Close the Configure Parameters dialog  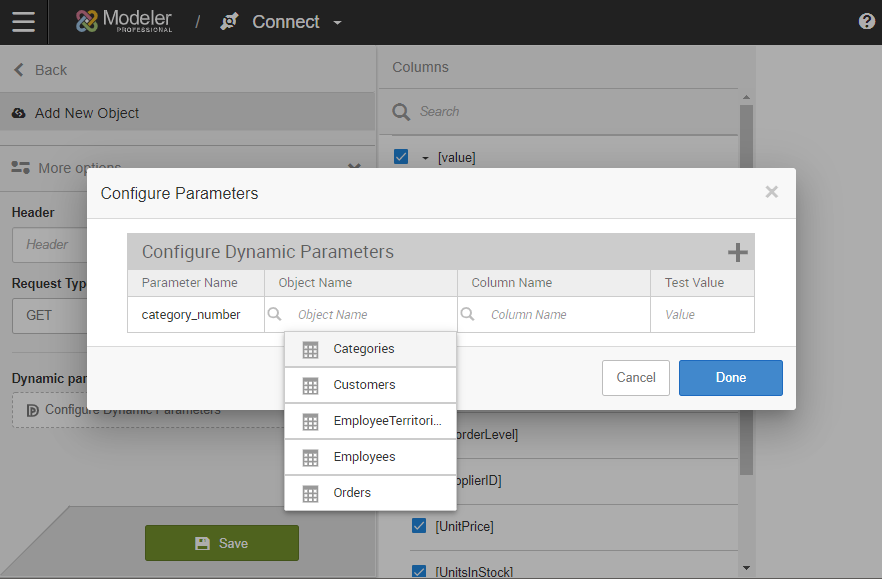[x=771, y=192]
